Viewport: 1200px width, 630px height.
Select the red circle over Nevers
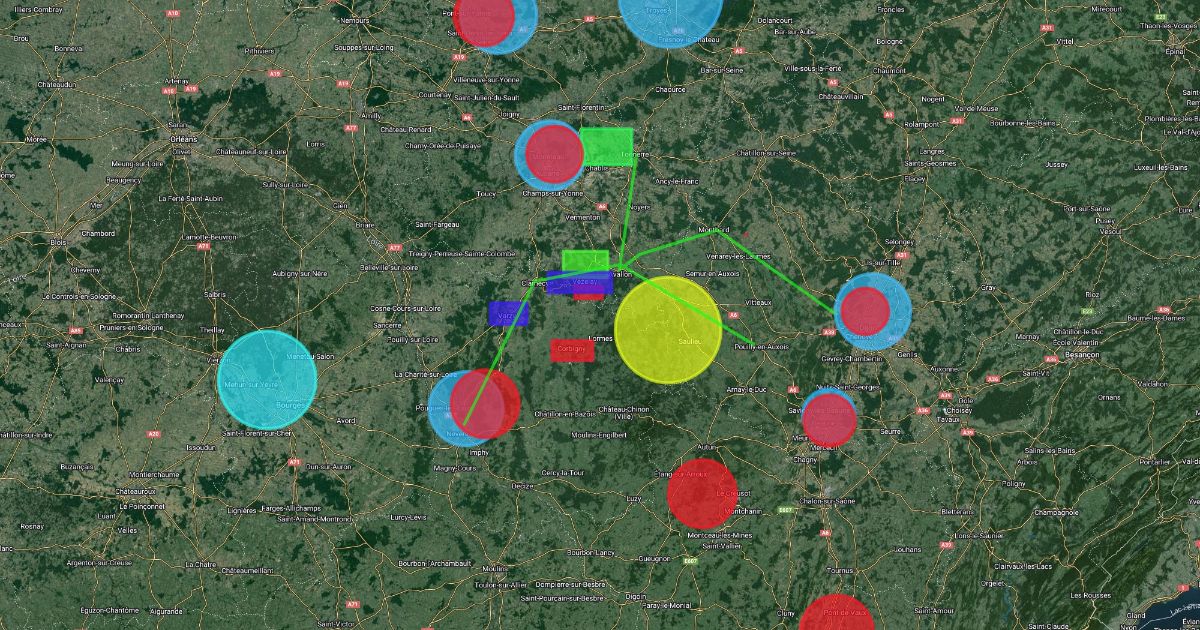(x=484, y=404)
